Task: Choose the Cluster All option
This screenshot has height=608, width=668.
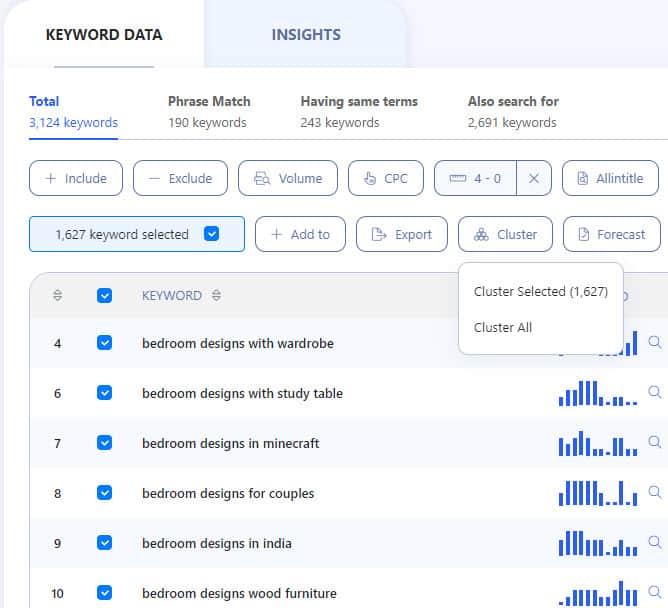Action: pos(503,327)
